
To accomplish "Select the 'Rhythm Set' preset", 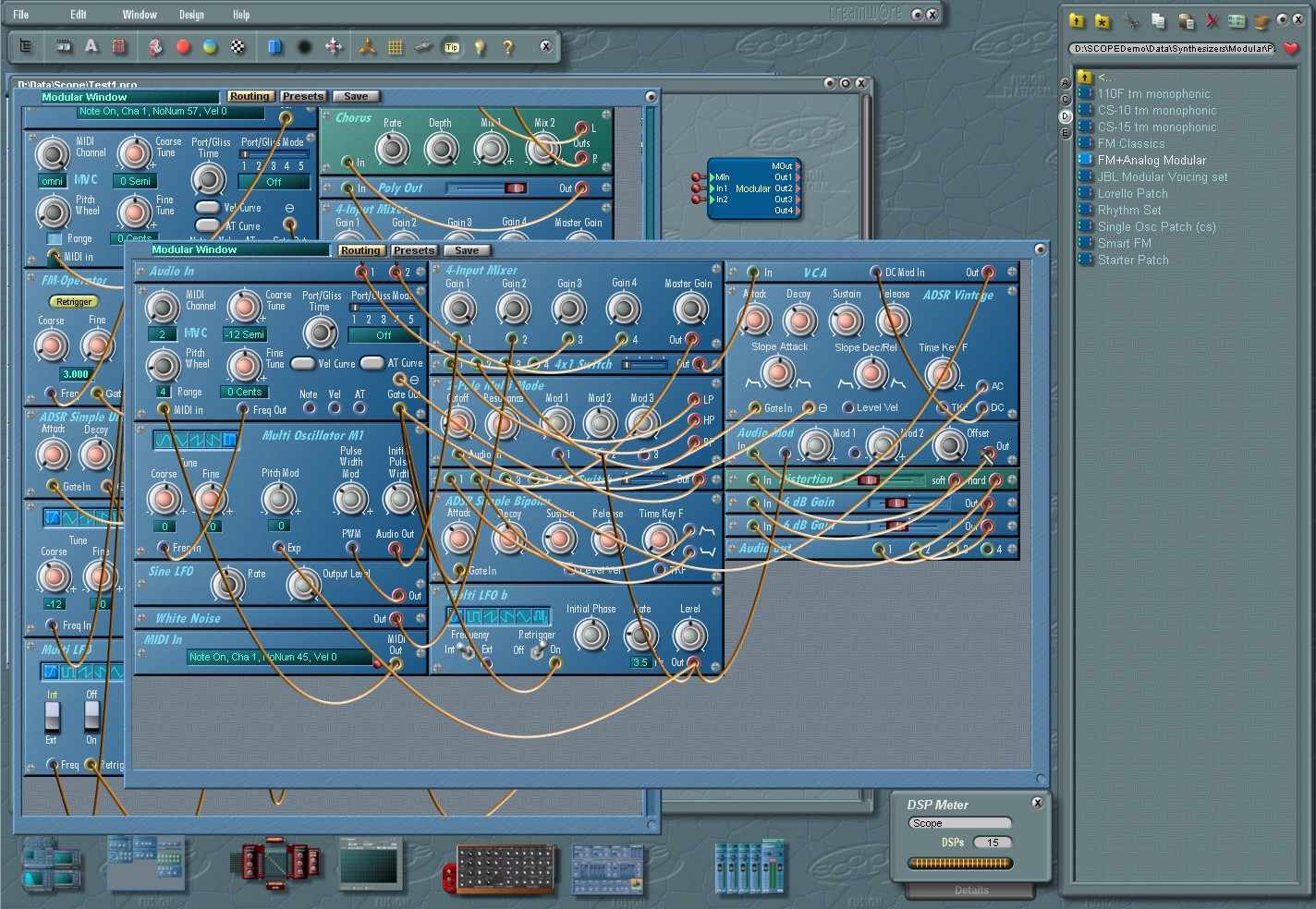I will 1129,211.
